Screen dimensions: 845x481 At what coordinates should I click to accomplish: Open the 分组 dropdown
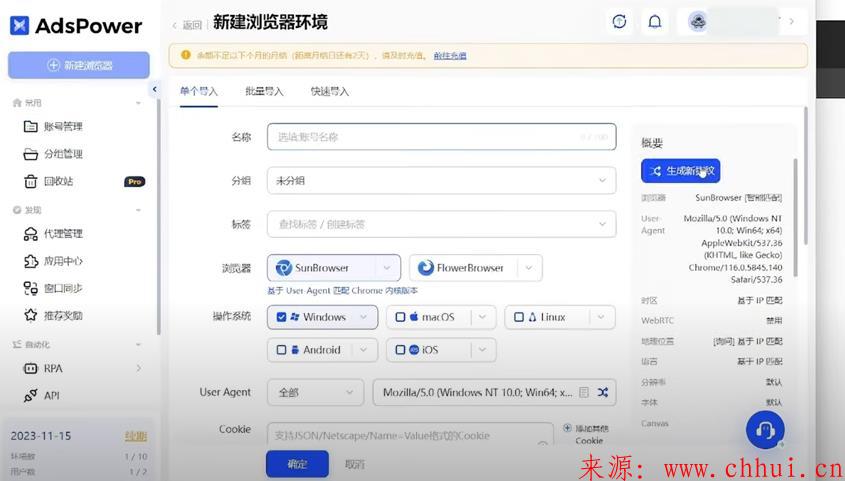tap(441, 180)
